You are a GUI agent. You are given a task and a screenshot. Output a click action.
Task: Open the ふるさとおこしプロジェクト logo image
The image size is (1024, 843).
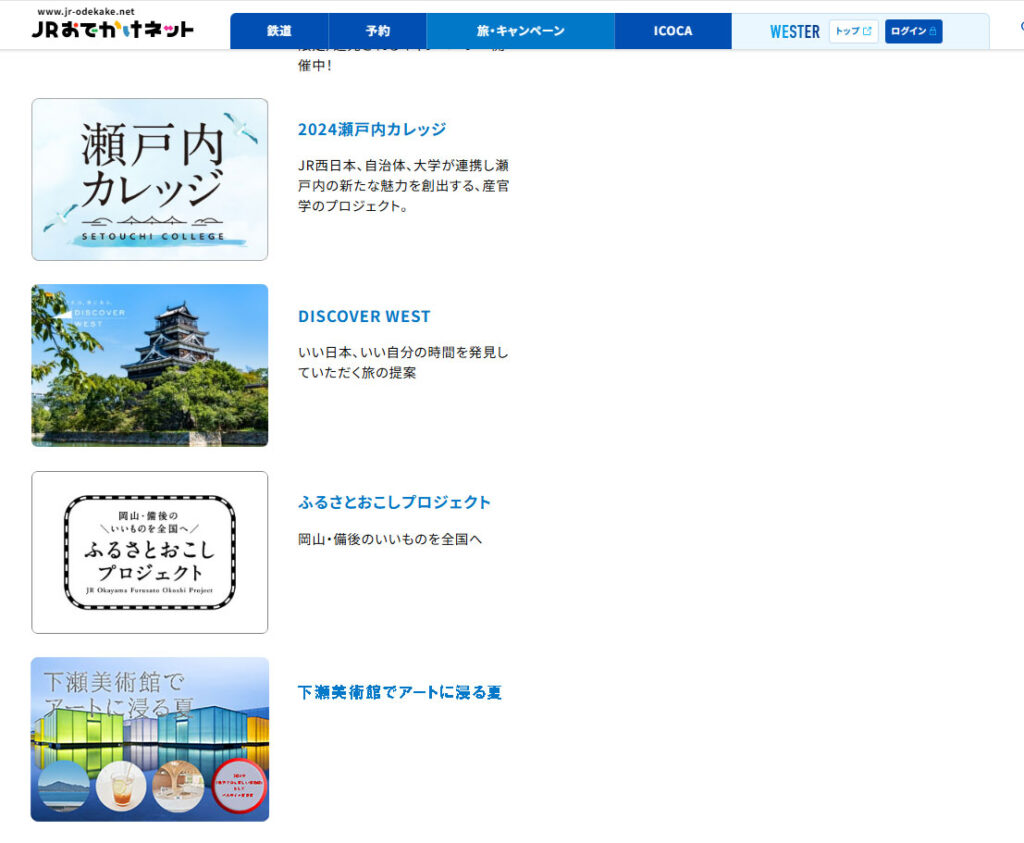click(x=150, y=552)
